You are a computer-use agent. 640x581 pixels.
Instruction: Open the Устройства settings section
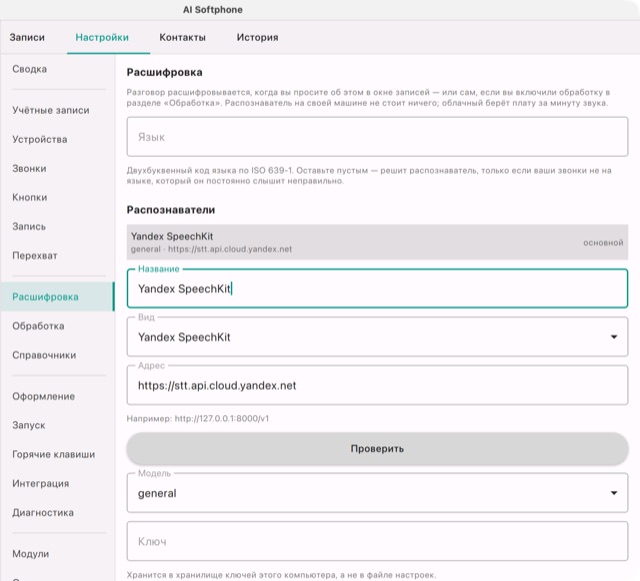tap(57, 139)
